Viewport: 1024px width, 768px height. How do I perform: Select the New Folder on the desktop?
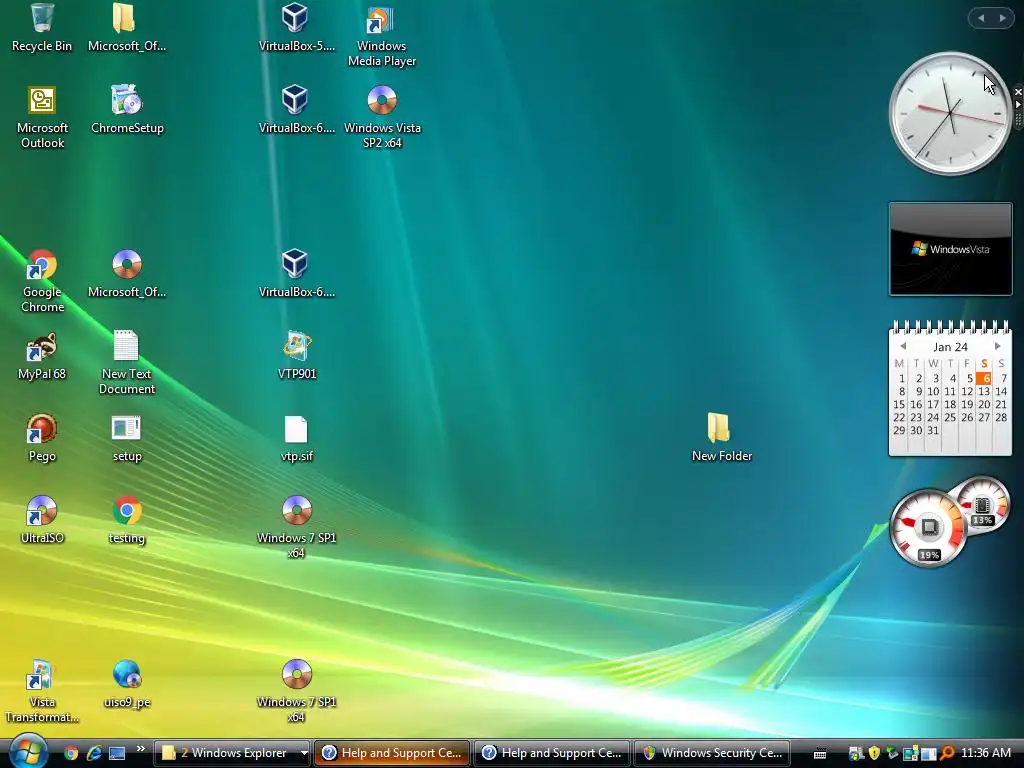click(x=722, y=438)
